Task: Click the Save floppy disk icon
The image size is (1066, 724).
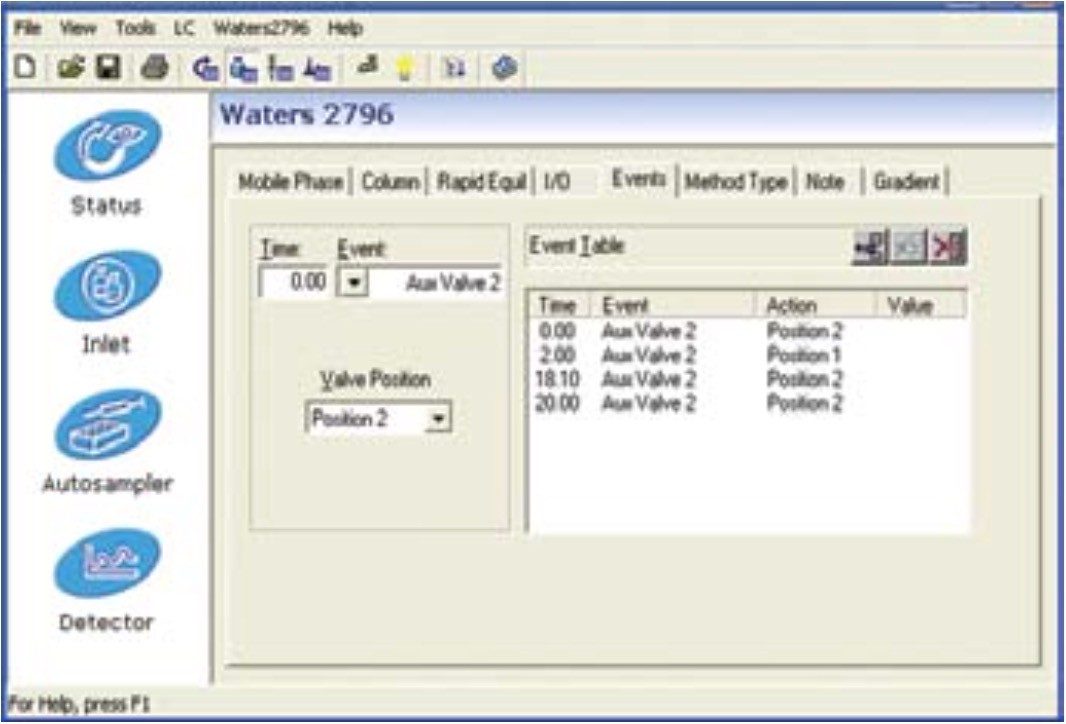Action: 108,67
